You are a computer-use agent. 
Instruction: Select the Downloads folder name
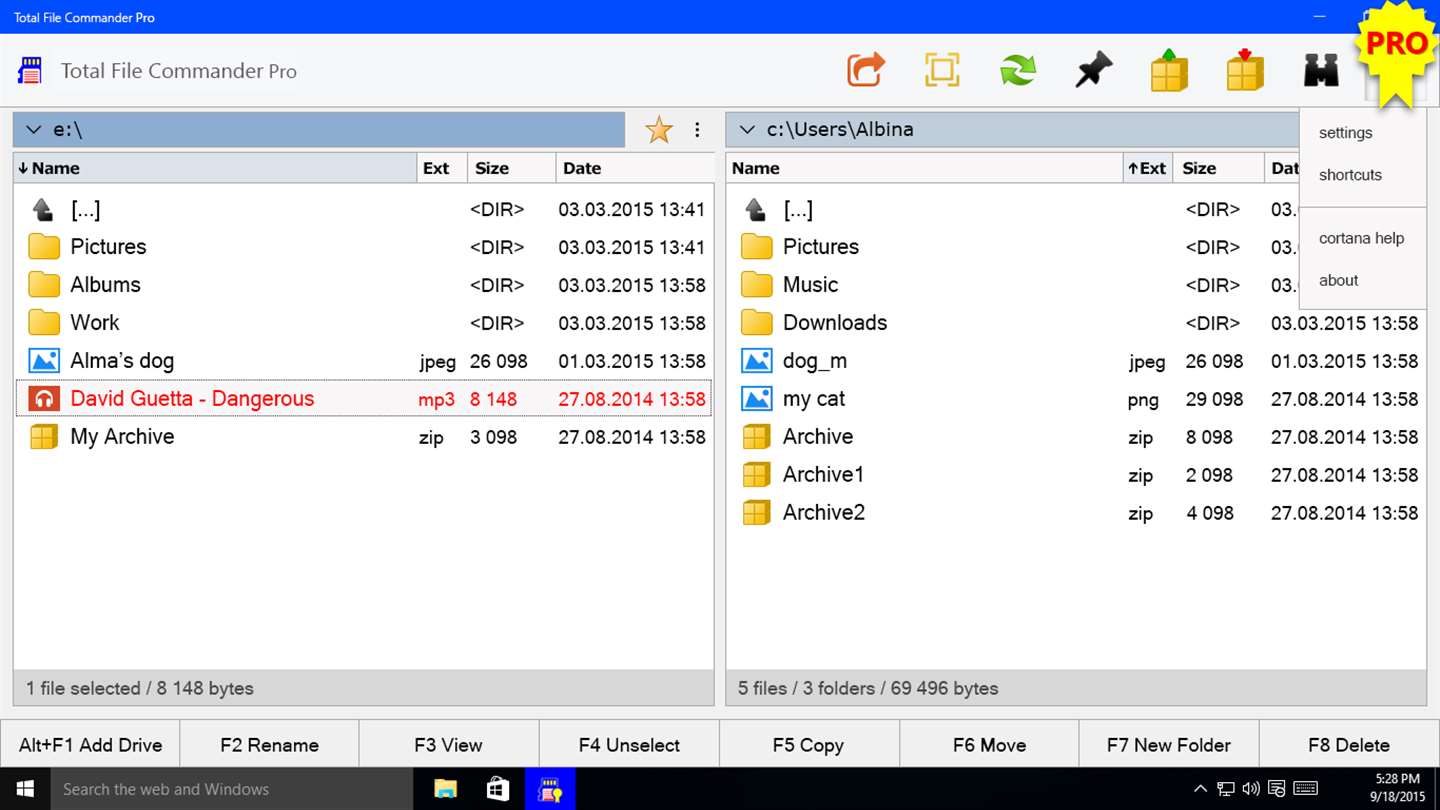[x=835, y=323]
